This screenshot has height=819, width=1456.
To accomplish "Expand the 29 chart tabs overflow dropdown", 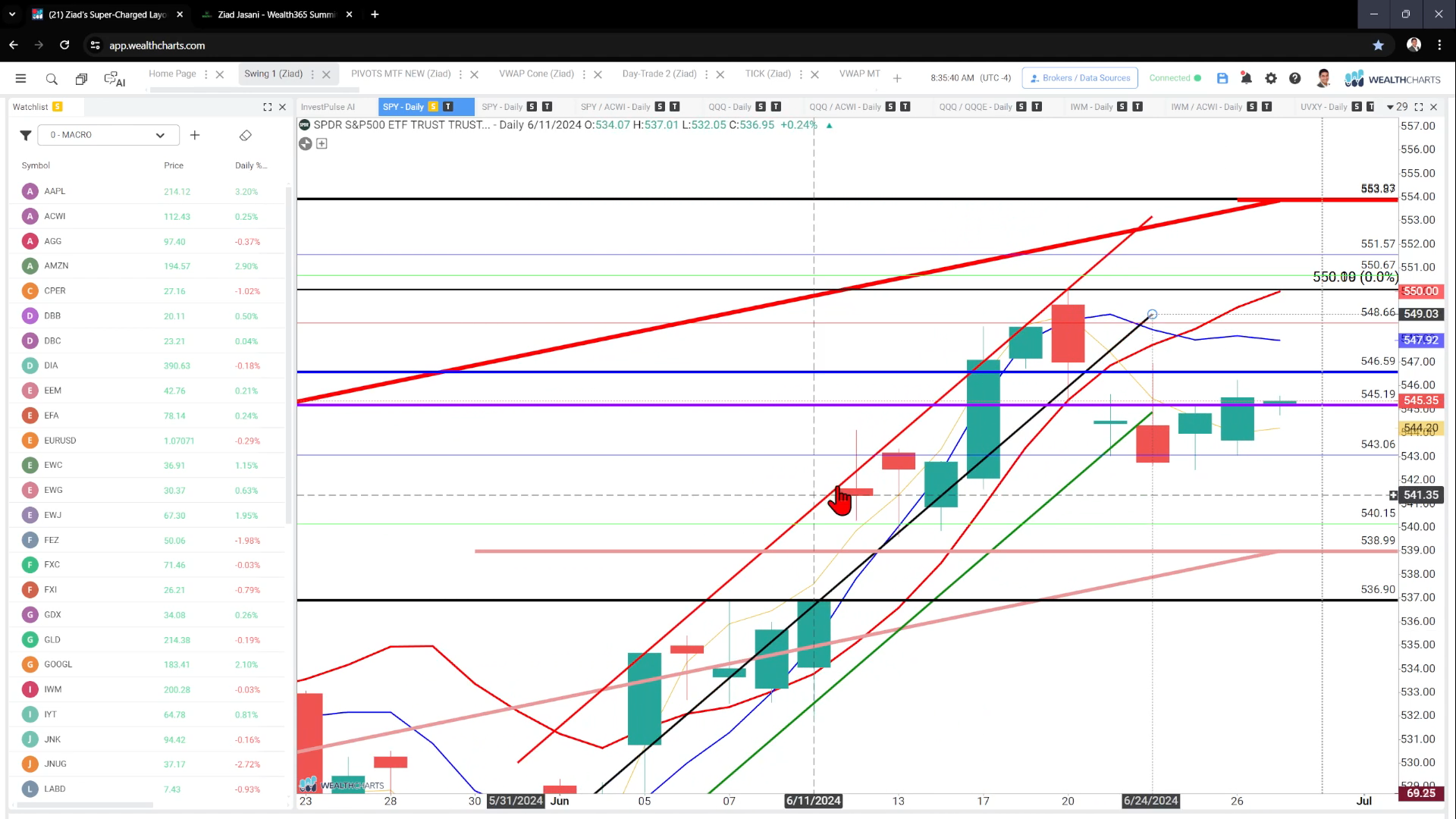I will click(x=1397, y=107).
